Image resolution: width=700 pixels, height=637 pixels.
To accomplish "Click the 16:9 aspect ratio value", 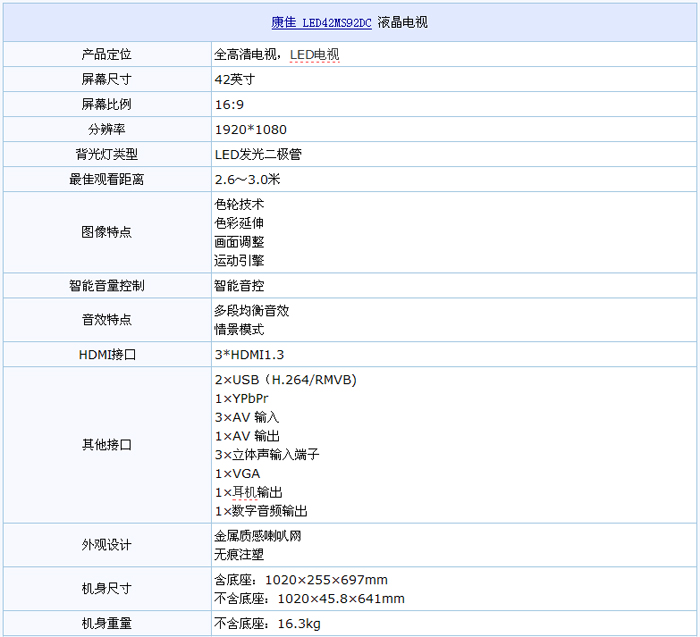I will (229, 104).
